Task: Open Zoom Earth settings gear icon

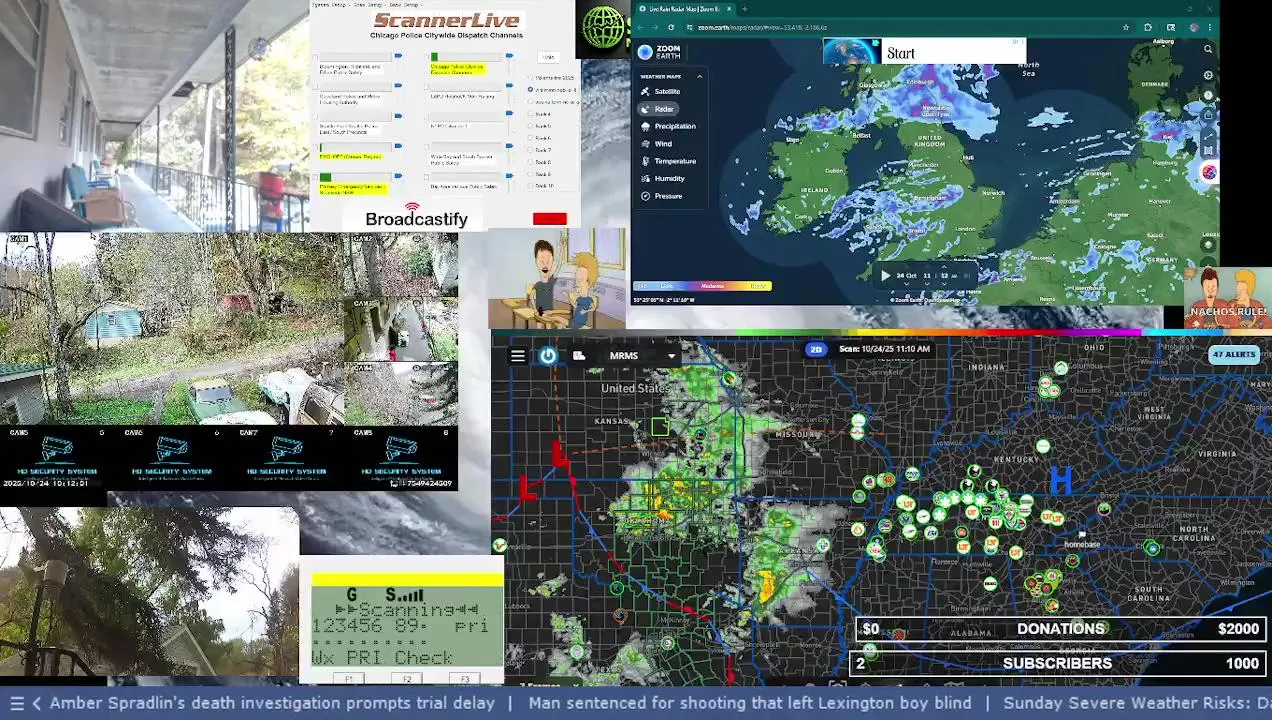Action: (1208, 75)
